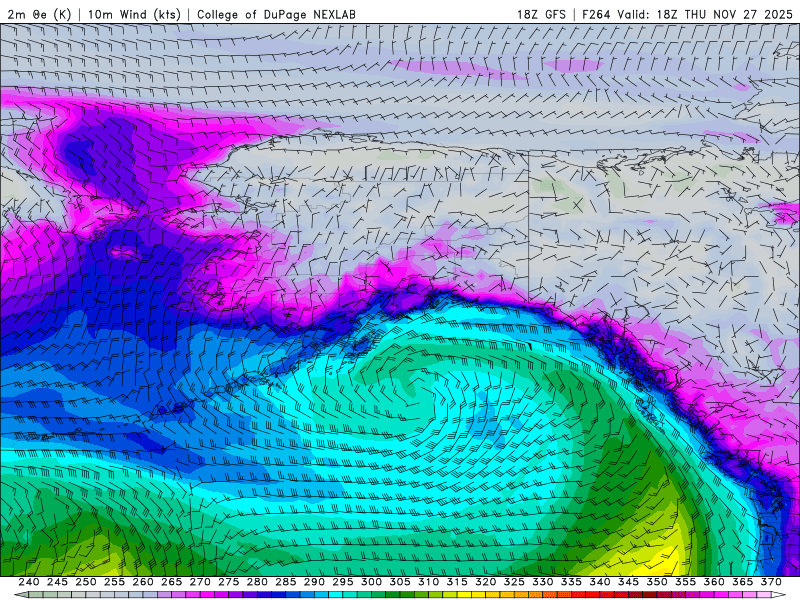
Task: Select the 305 scale value
Action: point(400,582)
